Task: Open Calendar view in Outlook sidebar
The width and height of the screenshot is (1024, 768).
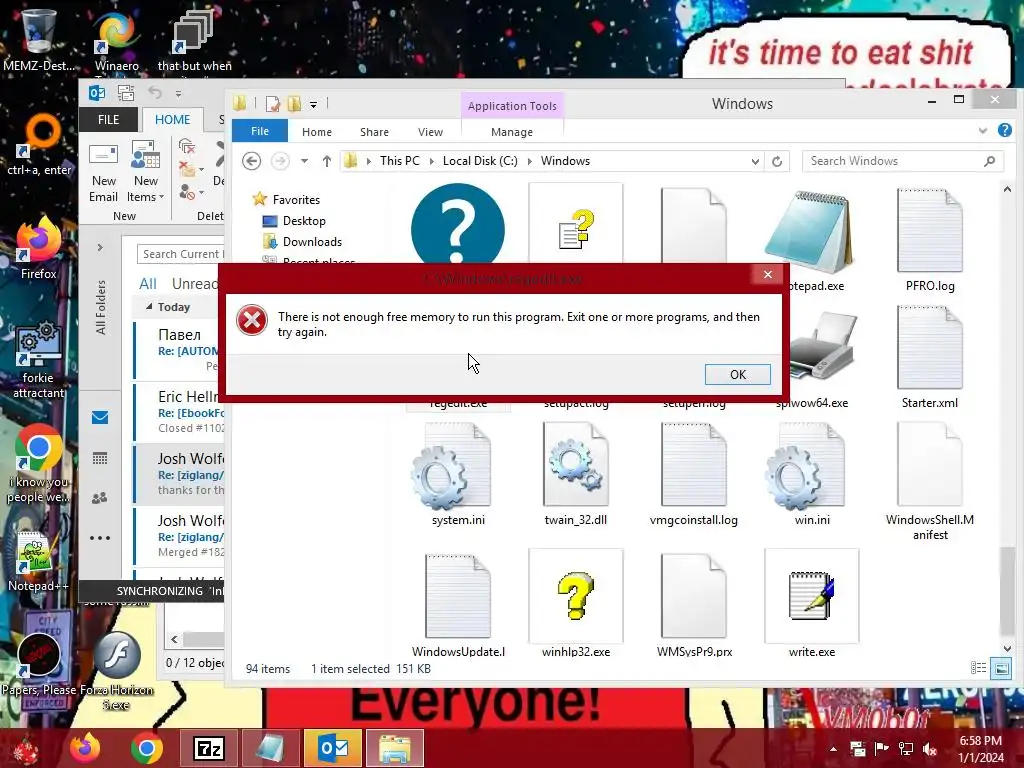Action: (x=100, y=458)
